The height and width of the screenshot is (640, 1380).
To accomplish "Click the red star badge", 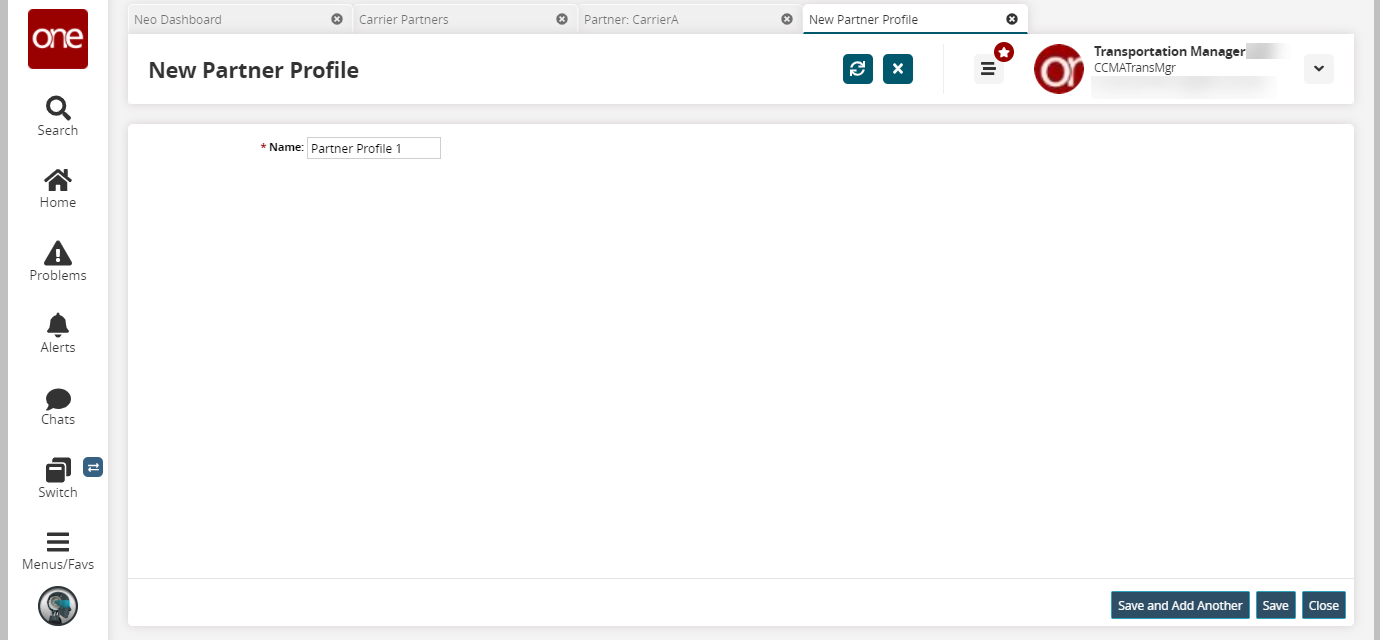I will [1004, 52].
